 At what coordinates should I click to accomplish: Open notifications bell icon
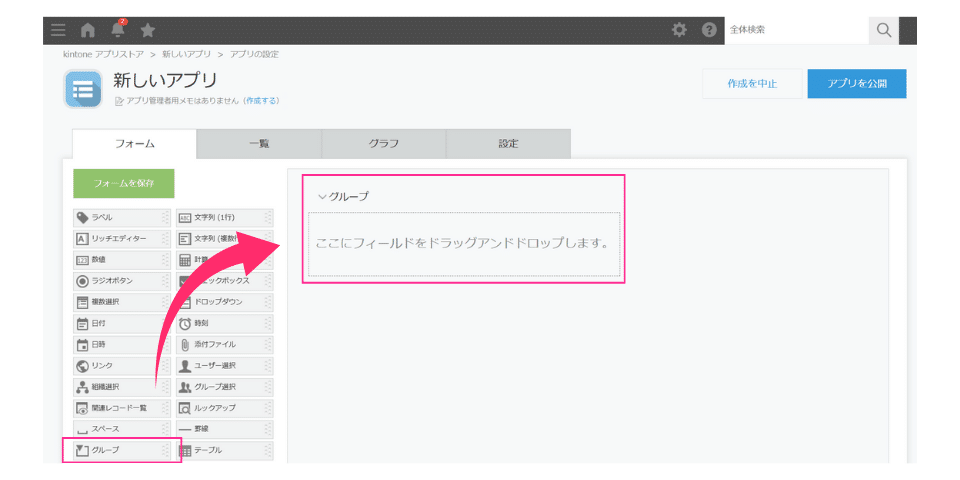pos(118,29)
